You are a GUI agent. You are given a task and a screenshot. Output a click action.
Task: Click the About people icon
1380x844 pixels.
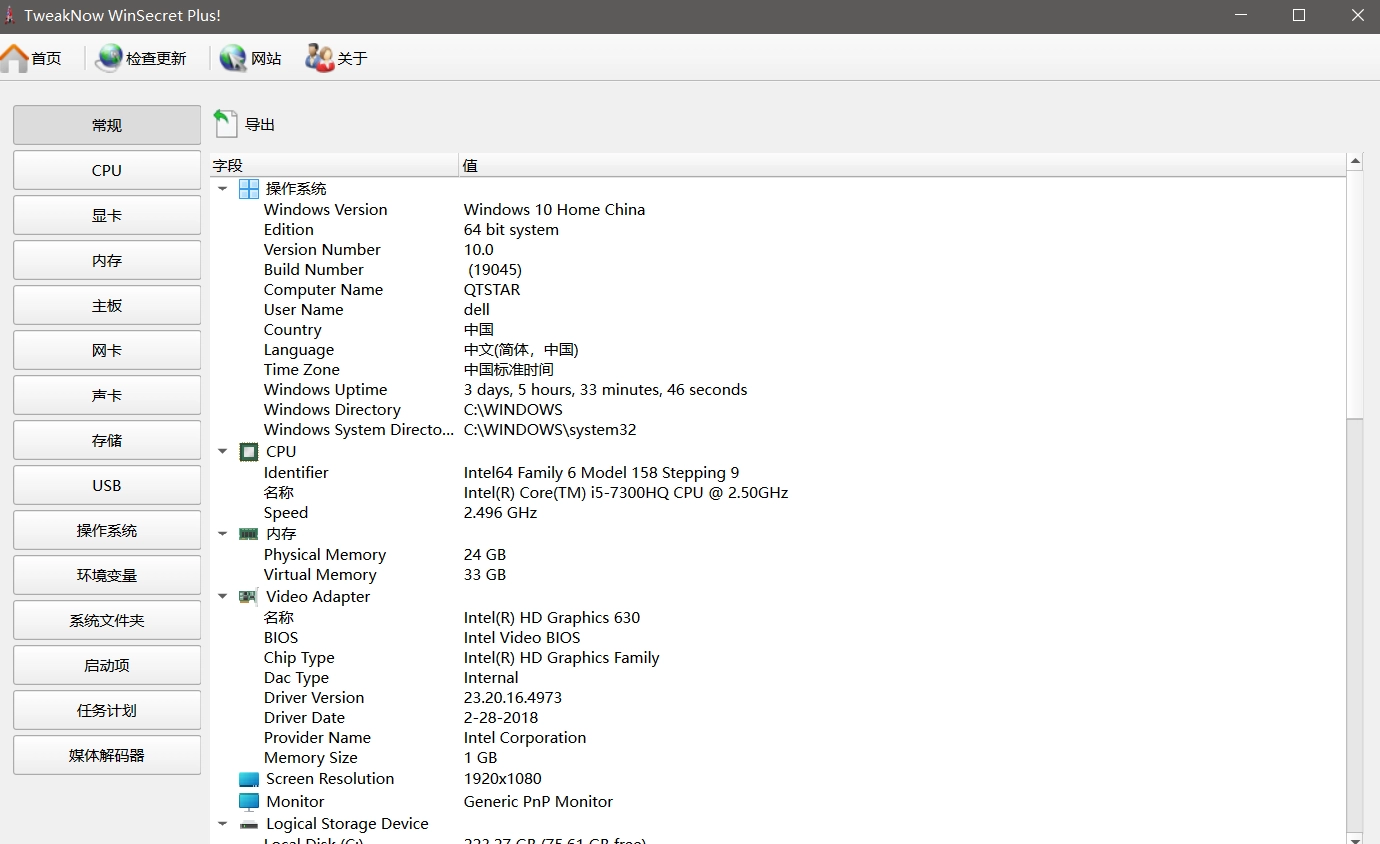coord(320,58)
